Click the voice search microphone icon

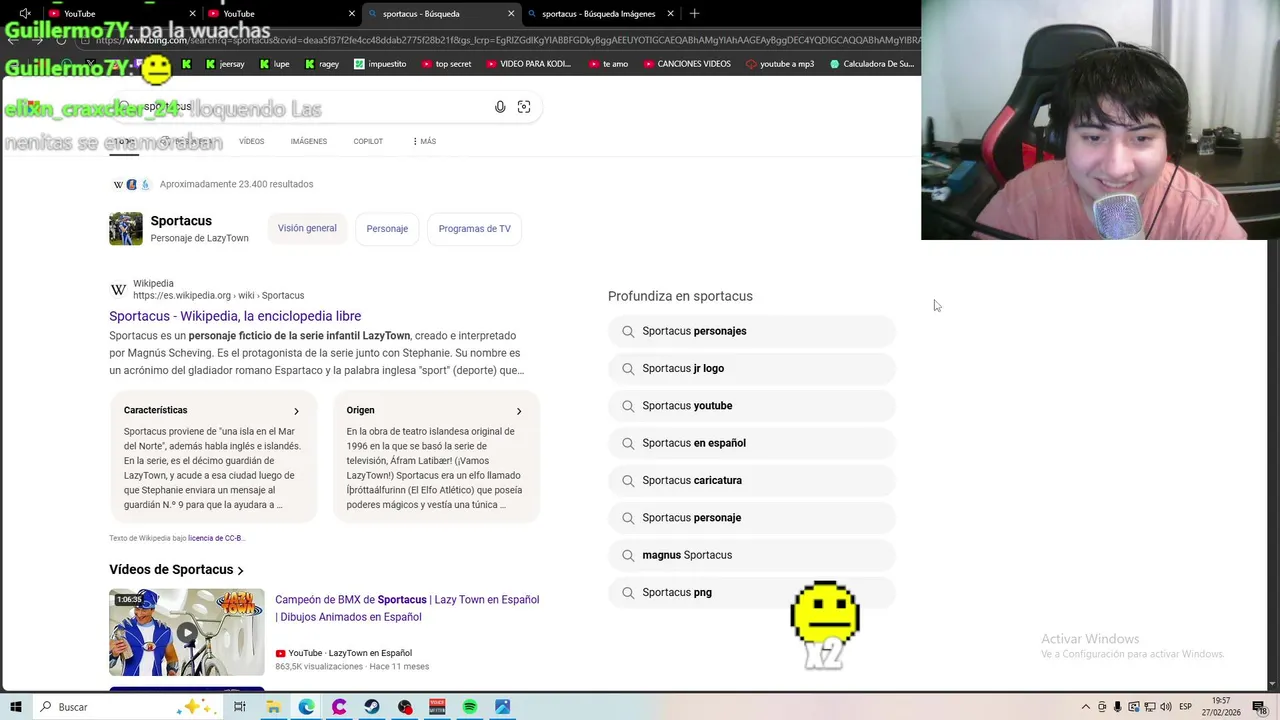click(x=500, y=107)
